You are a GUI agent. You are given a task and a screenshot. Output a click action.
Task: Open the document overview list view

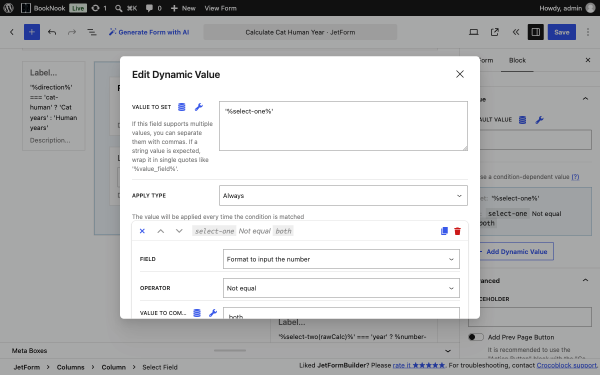pyautogui.click(x=92, y=32)
